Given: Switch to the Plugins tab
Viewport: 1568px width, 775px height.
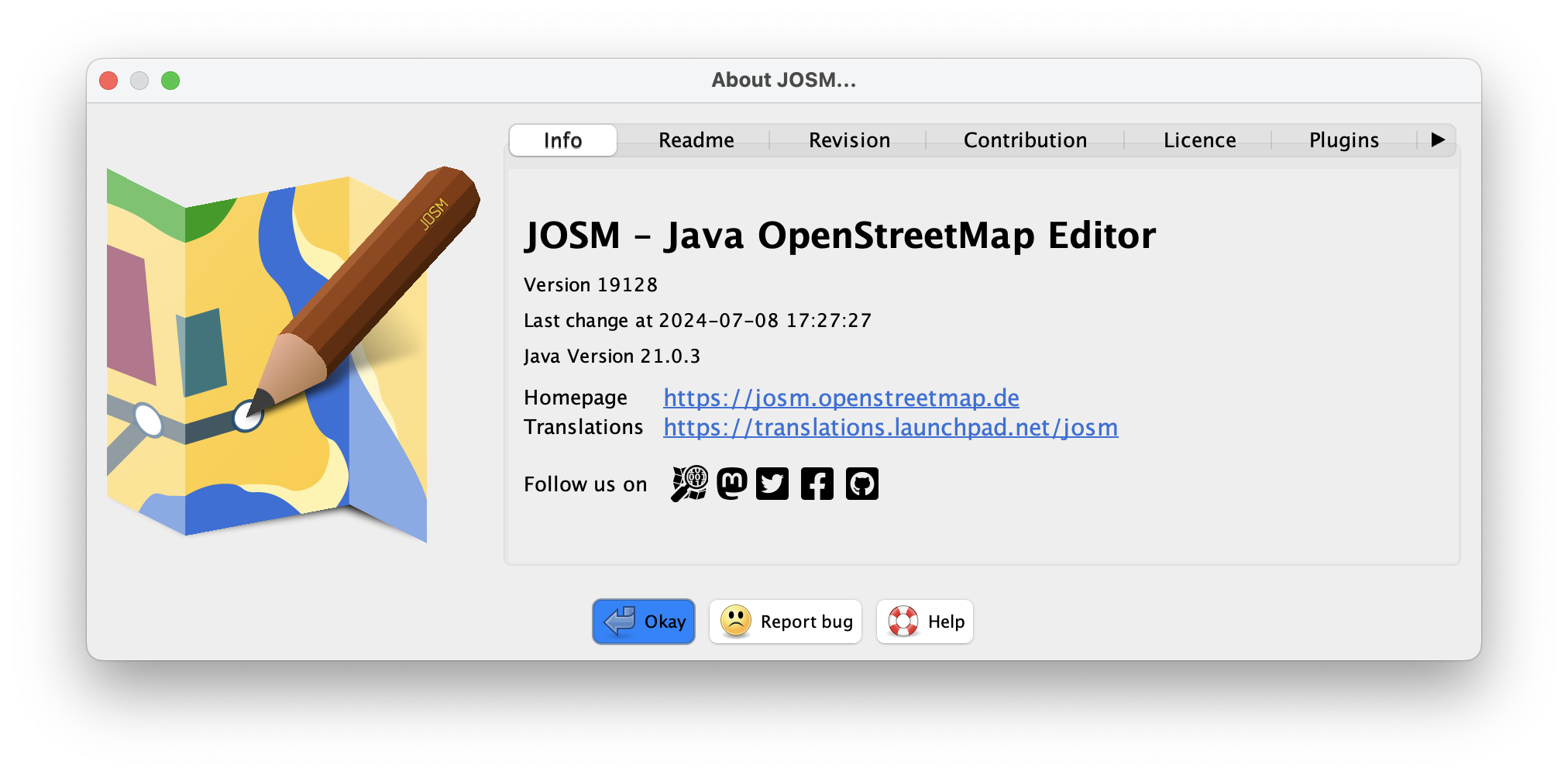Looking at the screenshot, I should [x=1344, y=140].
